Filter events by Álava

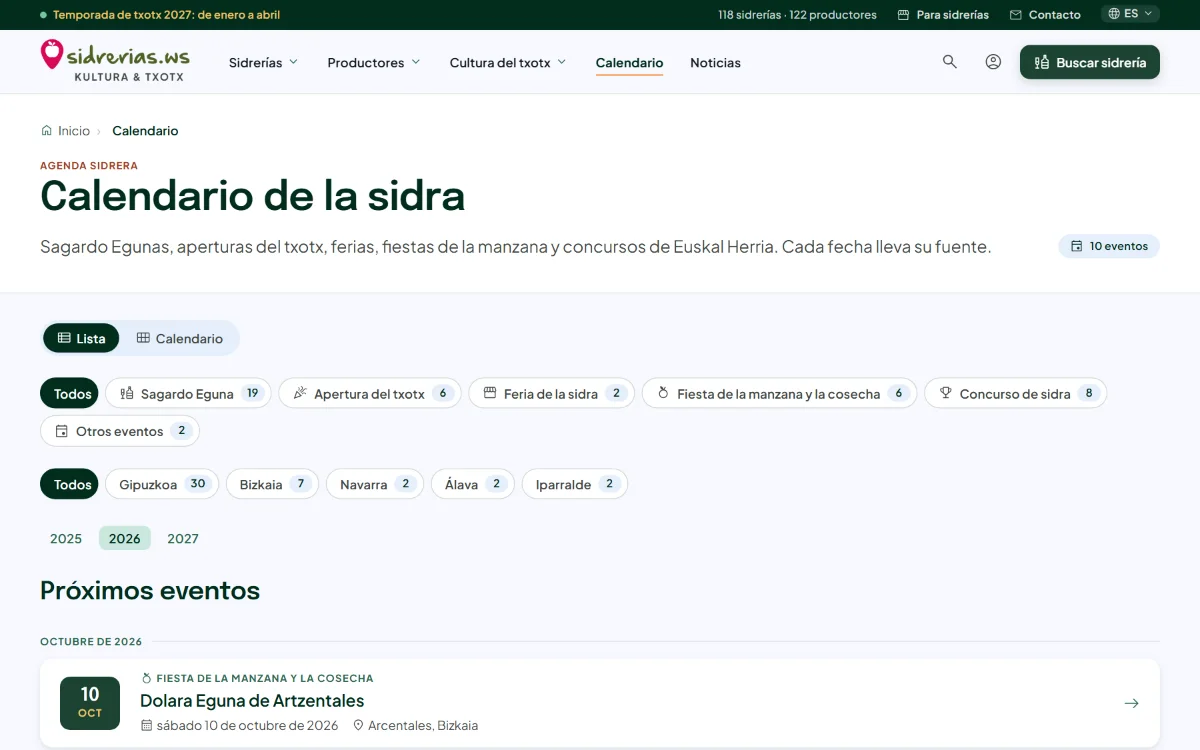(473, 484)
